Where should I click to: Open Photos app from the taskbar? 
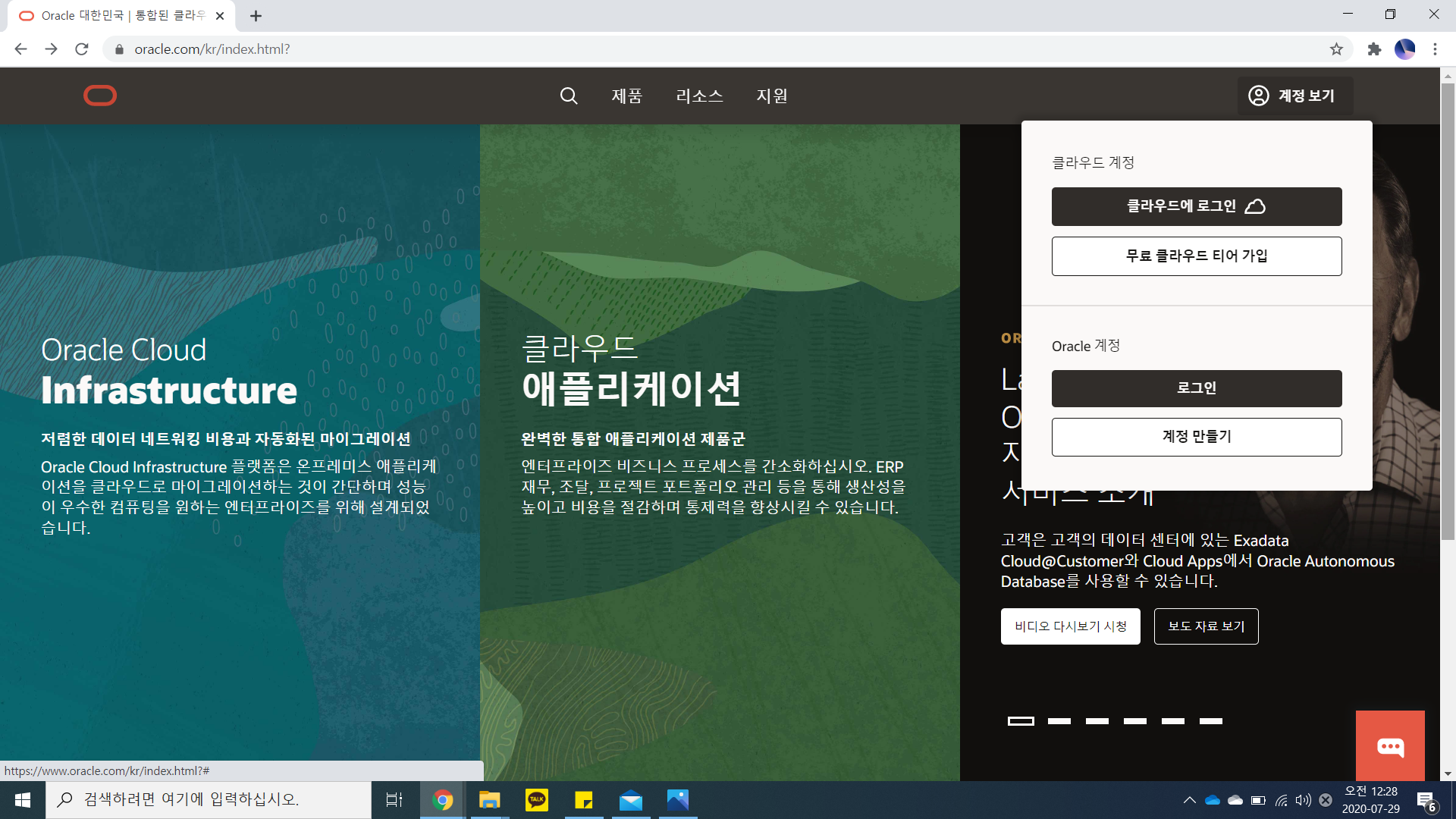click(x=678, y=800)
